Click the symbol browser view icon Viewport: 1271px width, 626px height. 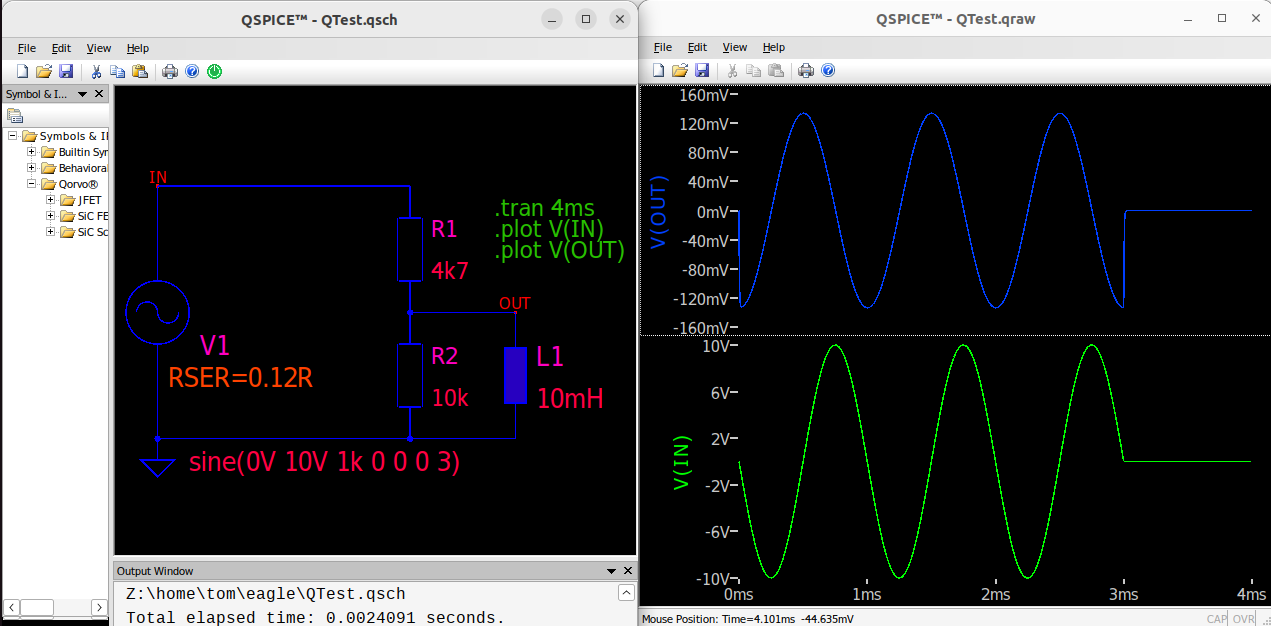[x=15, y=116]
